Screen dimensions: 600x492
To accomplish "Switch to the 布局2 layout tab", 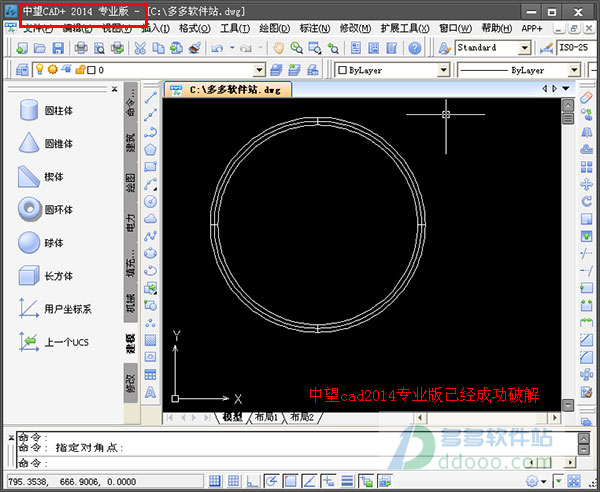I will [302, 417].
